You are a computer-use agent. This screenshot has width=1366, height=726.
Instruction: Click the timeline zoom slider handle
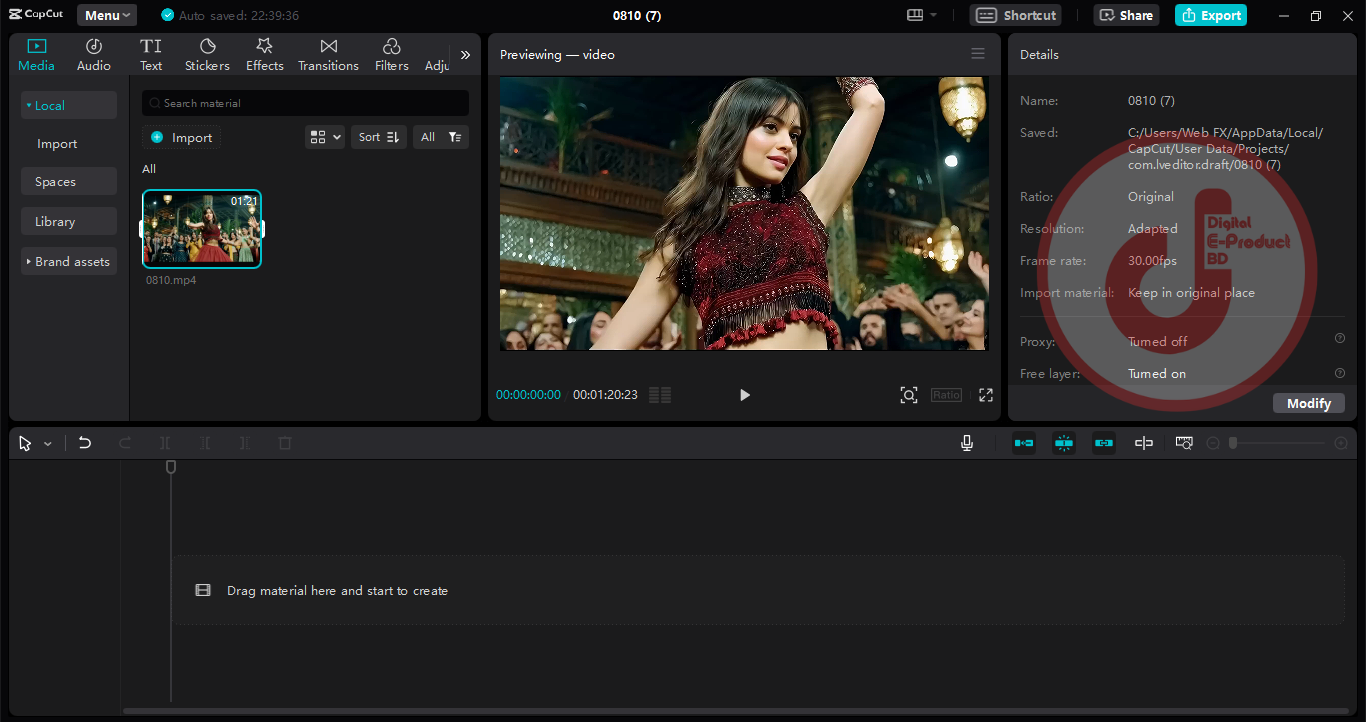pos(1233,443)
